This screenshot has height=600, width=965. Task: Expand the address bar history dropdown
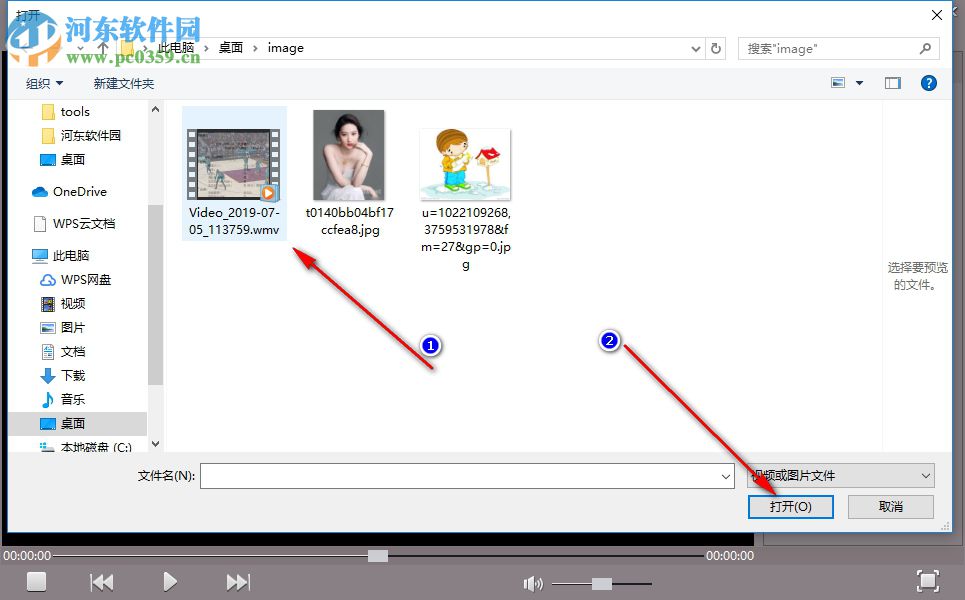(695, 49)
